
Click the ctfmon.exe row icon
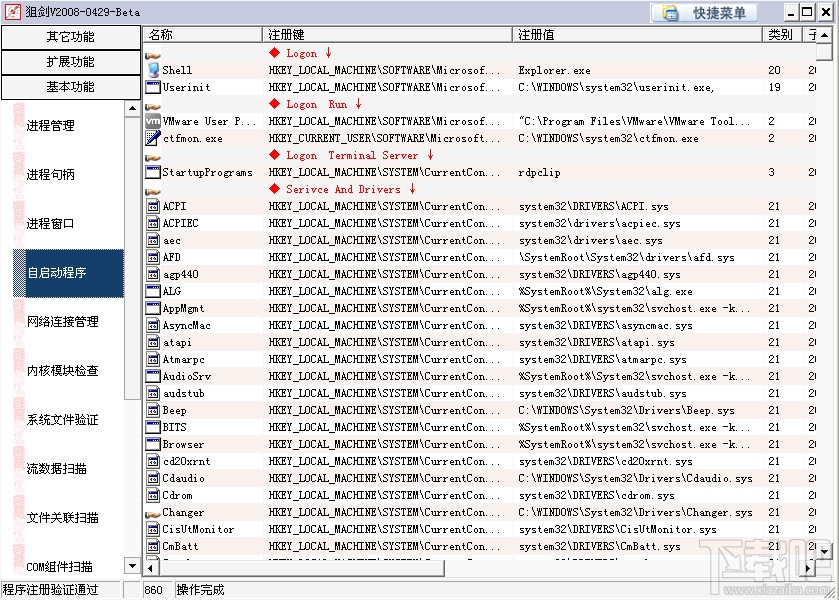[x=153, y=138]
